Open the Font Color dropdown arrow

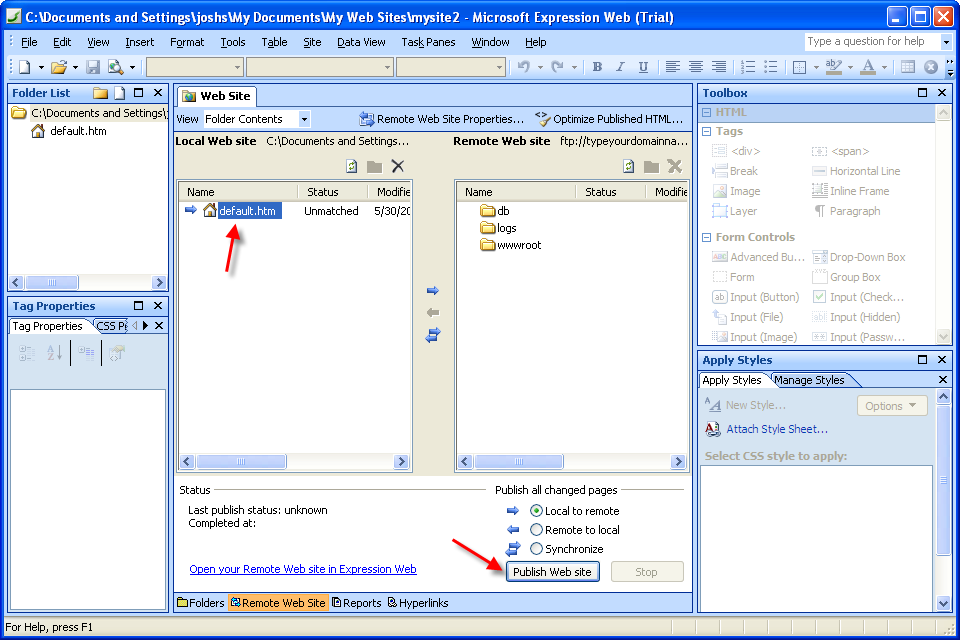pyautogui.click(x=884, y=67)
